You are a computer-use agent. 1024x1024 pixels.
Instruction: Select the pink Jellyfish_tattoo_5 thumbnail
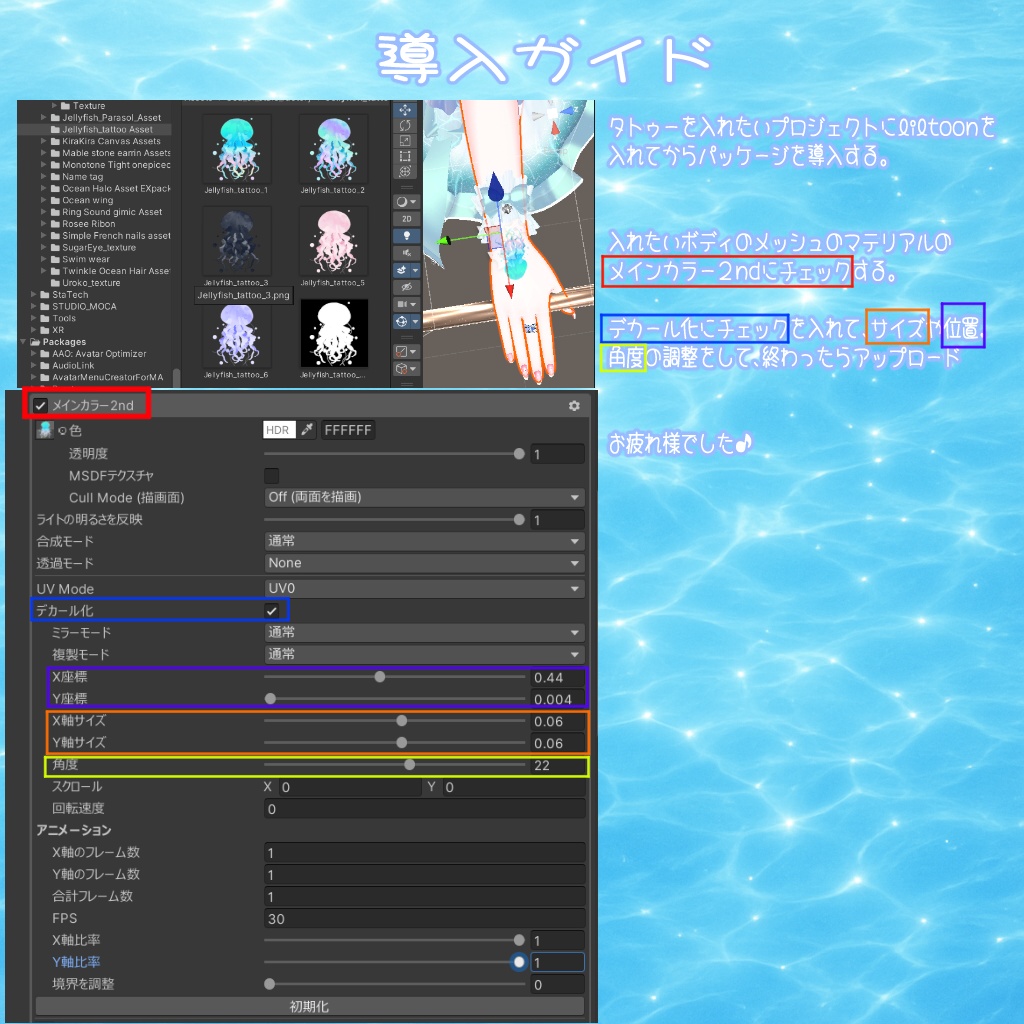point(333,242)
